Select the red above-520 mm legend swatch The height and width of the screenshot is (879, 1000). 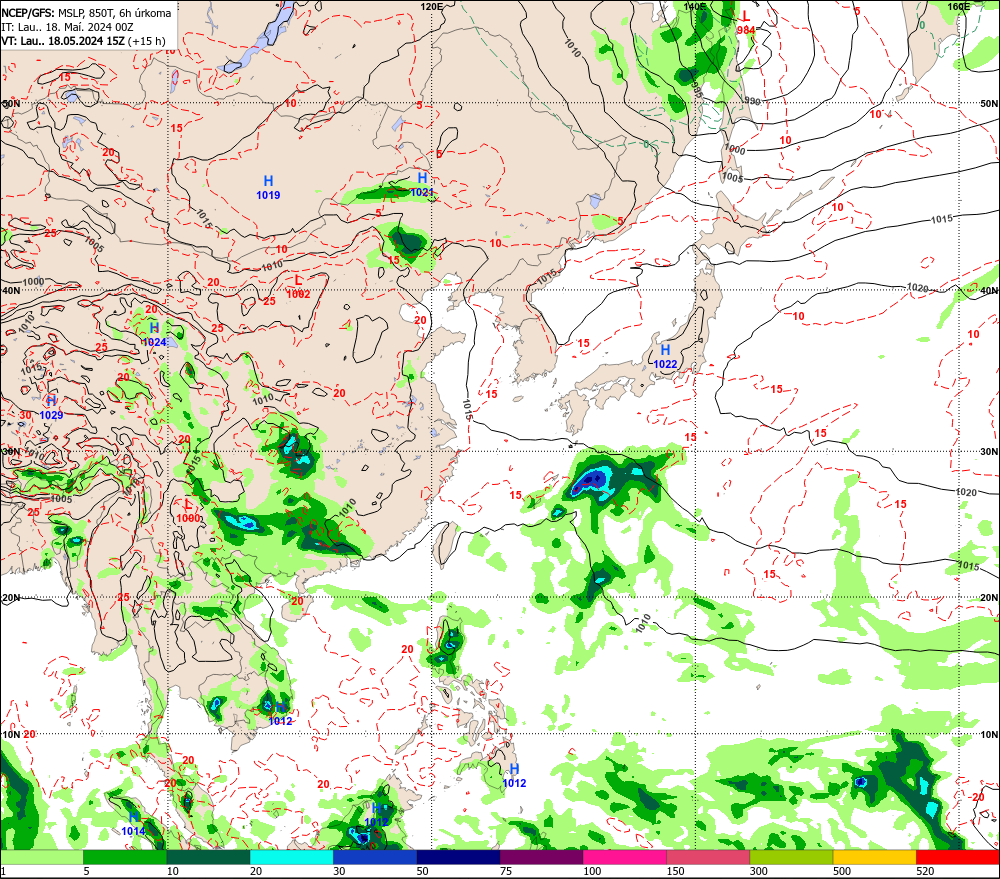click(x=958, y=857)
